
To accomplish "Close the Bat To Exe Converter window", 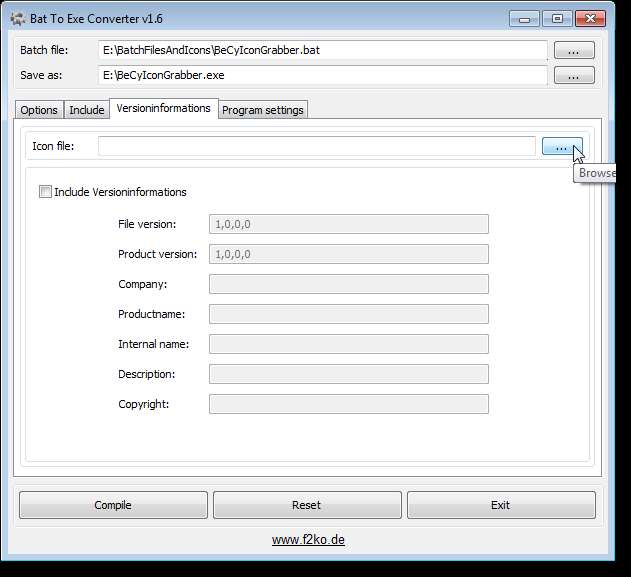I will coord(590,19).
